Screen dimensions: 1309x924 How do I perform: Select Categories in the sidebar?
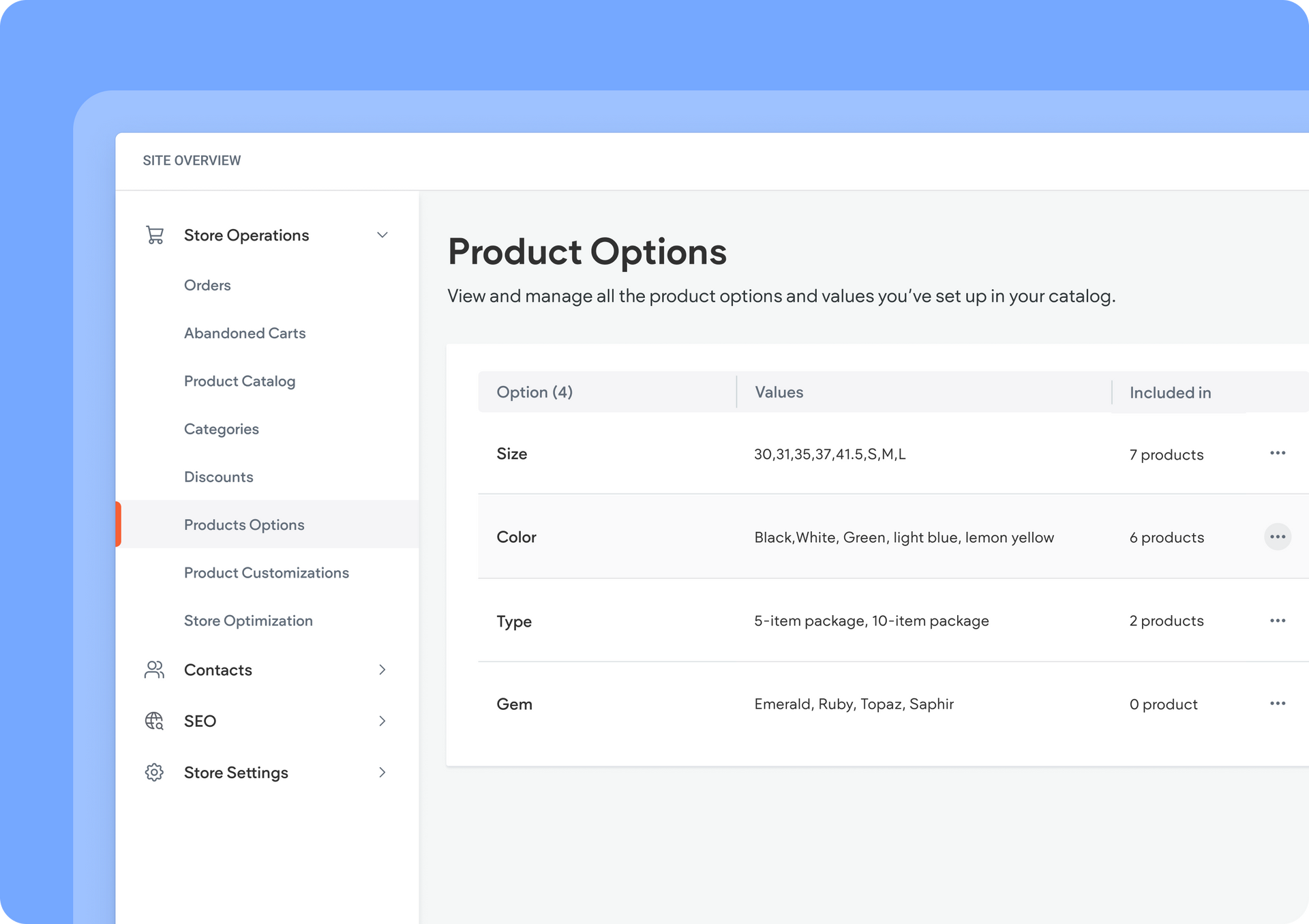(222, 429)
